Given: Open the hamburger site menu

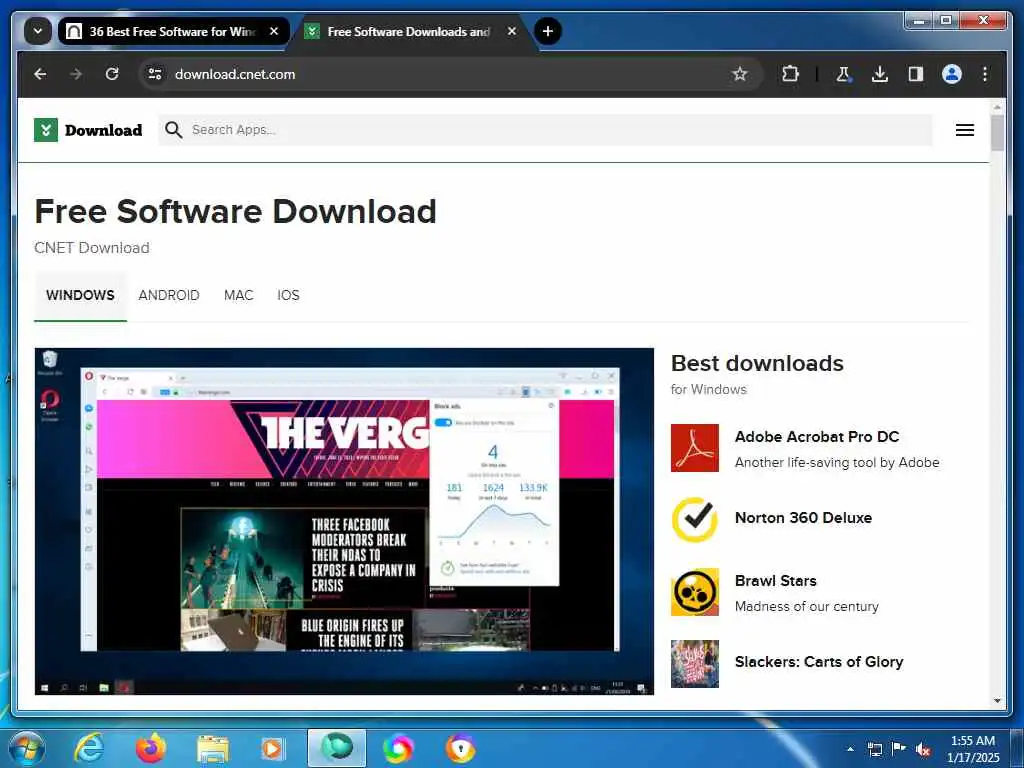Looking at the screenshot, I should [x=965, y=130].
